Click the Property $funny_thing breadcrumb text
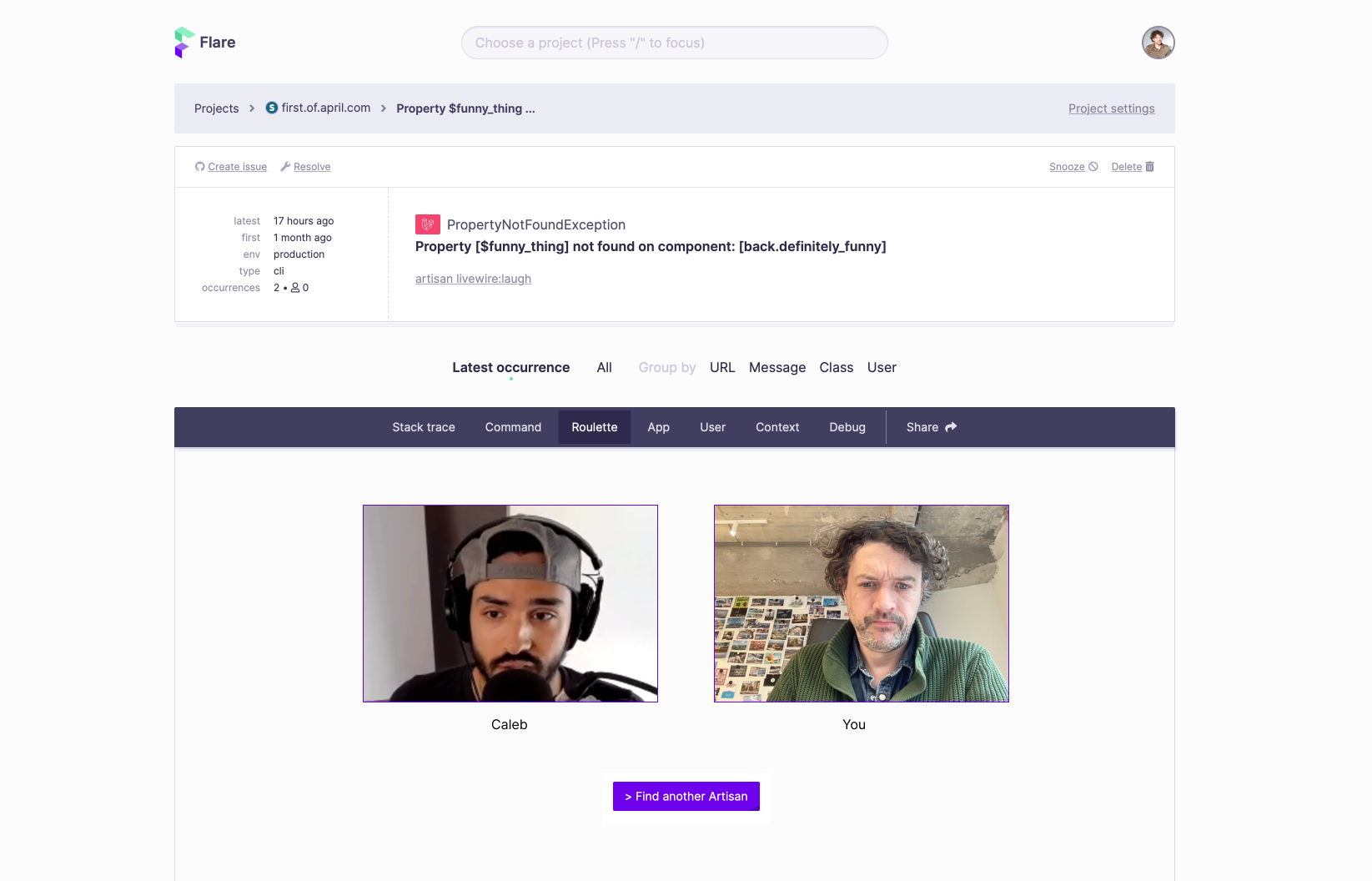The image size is (1372, 881). coord(465,108)
